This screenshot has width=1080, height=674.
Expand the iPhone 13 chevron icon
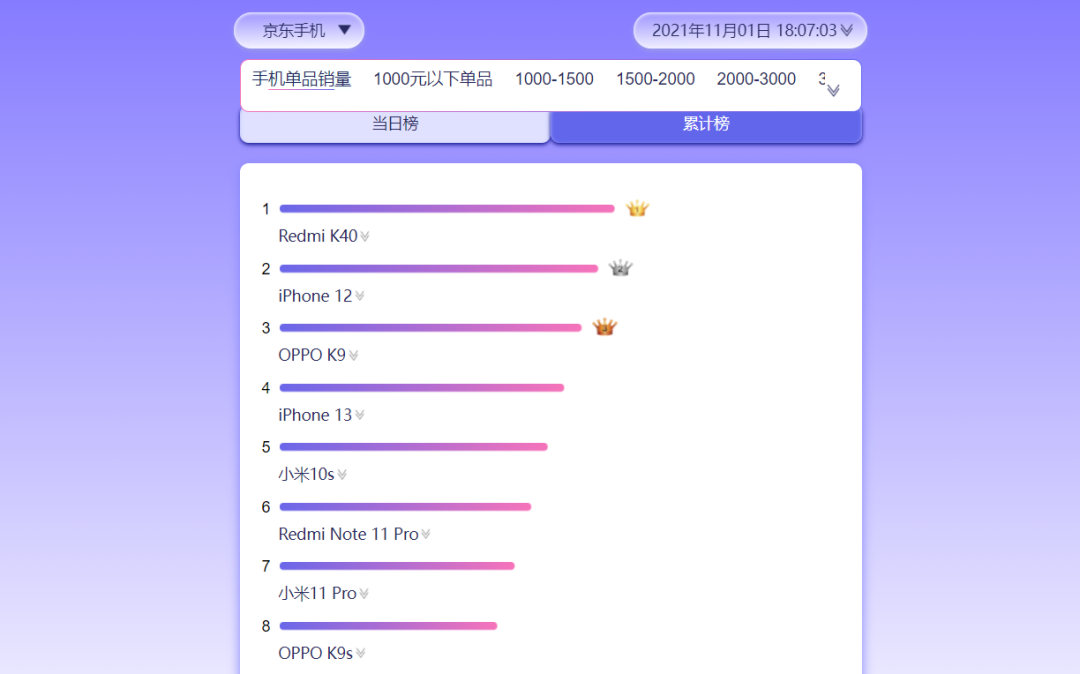(360, 415)
